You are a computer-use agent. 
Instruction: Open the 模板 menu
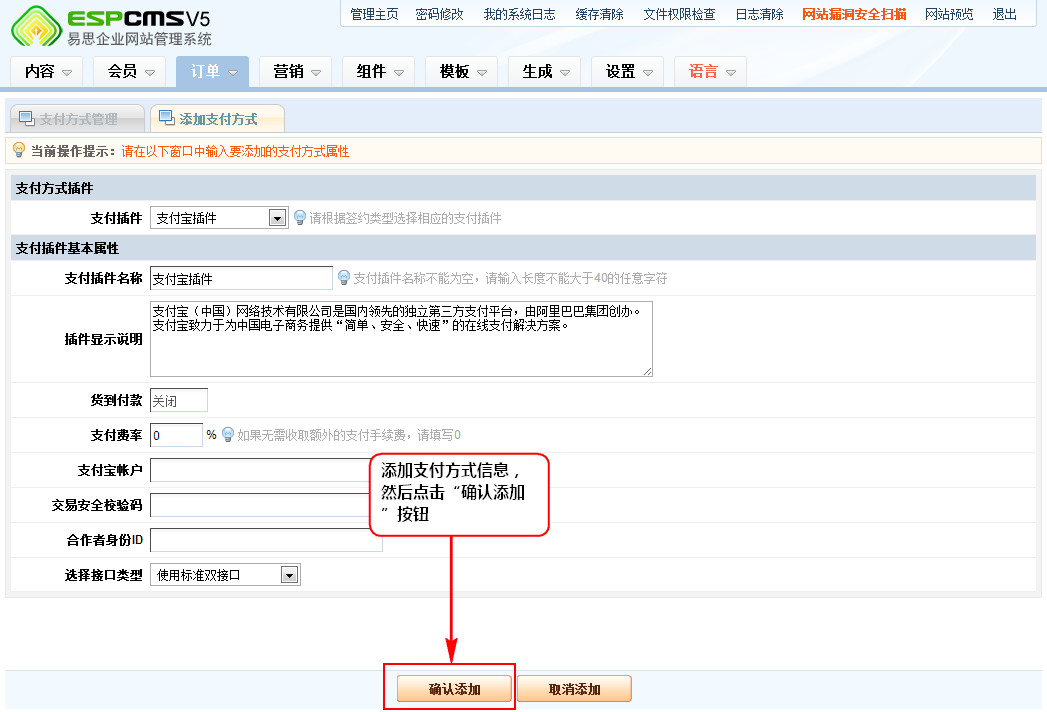coord(462,71)
